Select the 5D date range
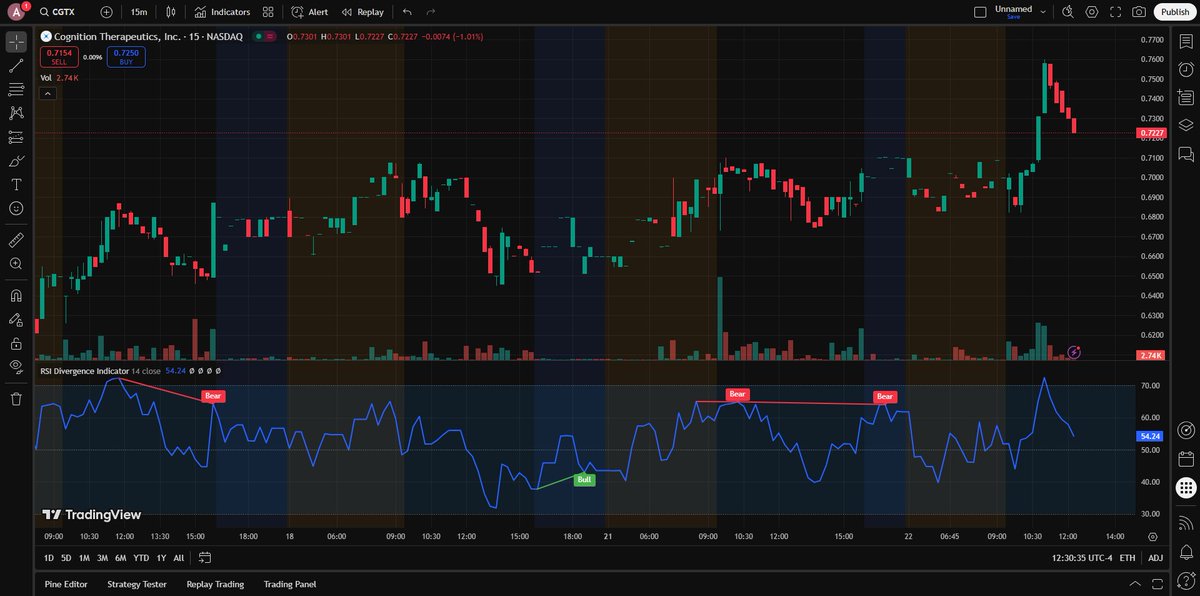The width and height of the screenshot is (1200, 596). (66, 558)
